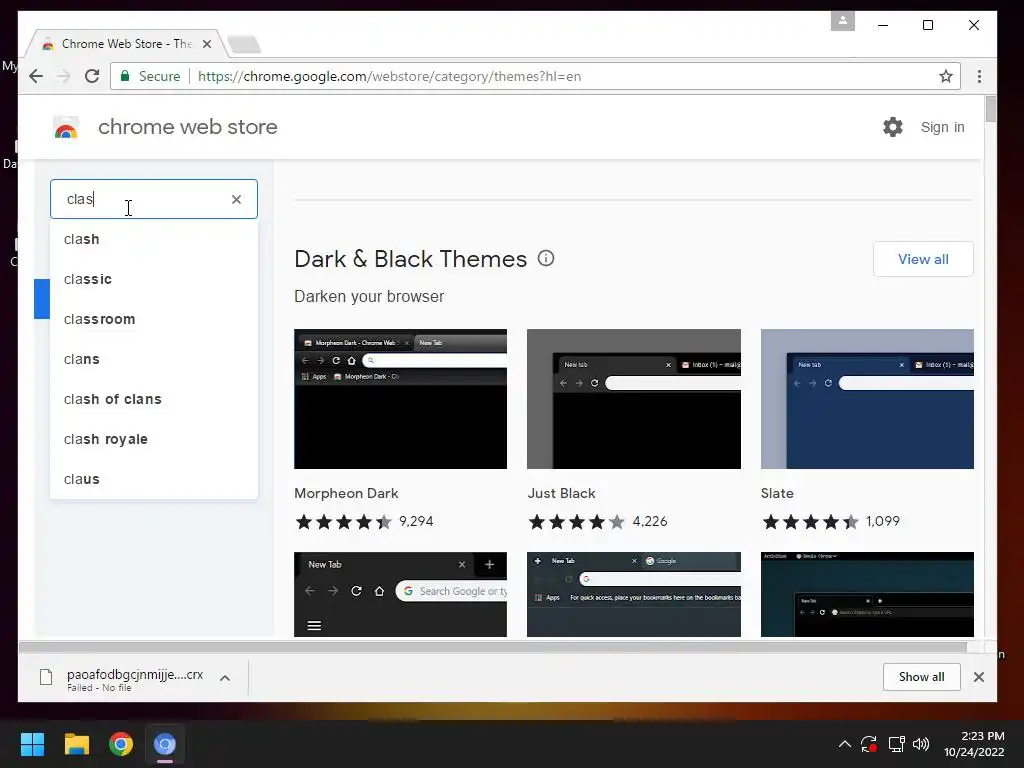Open the Windows Start menu
Screen dimensions: 1024x768
click(x=32, y=744)
